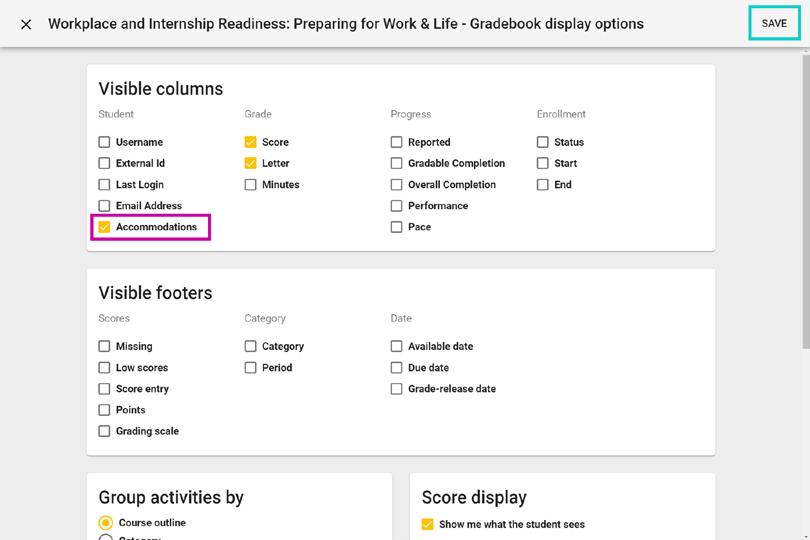
Task: Click the Score display heading
Action: (x=474, y=498)
